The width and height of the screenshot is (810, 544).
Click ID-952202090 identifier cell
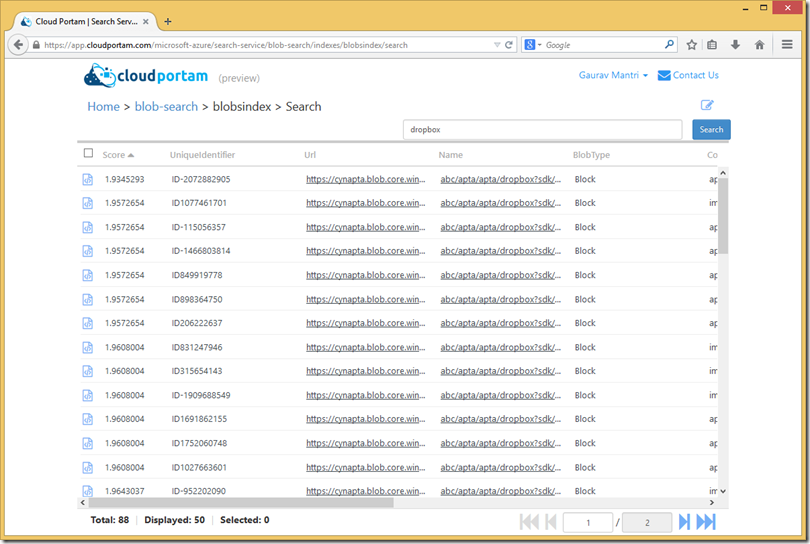pos(198,491)
